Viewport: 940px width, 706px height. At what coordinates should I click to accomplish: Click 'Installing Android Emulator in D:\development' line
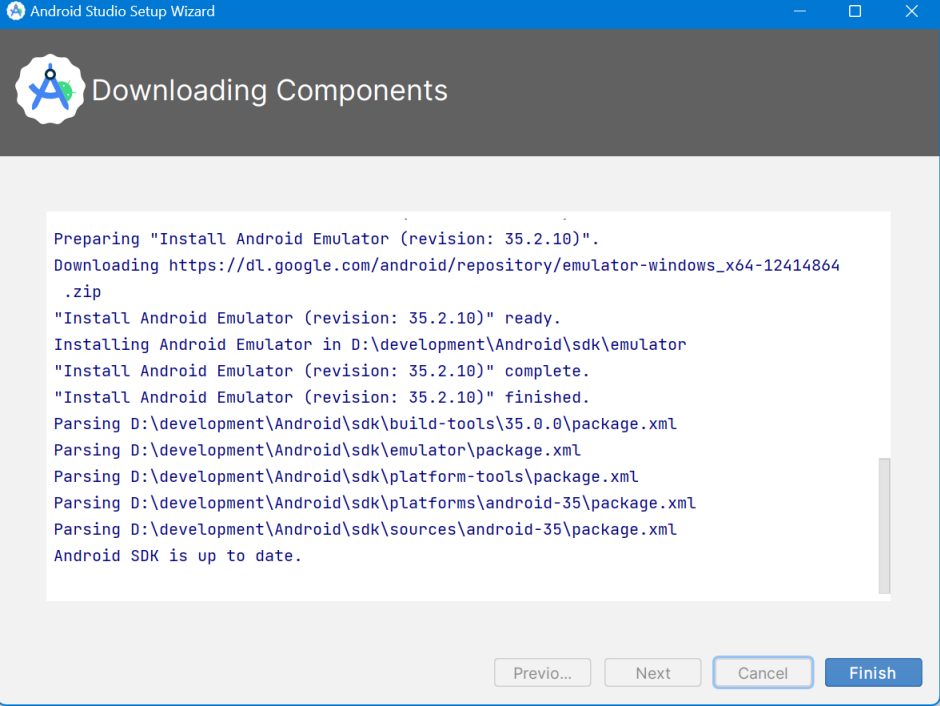(370, 345)
